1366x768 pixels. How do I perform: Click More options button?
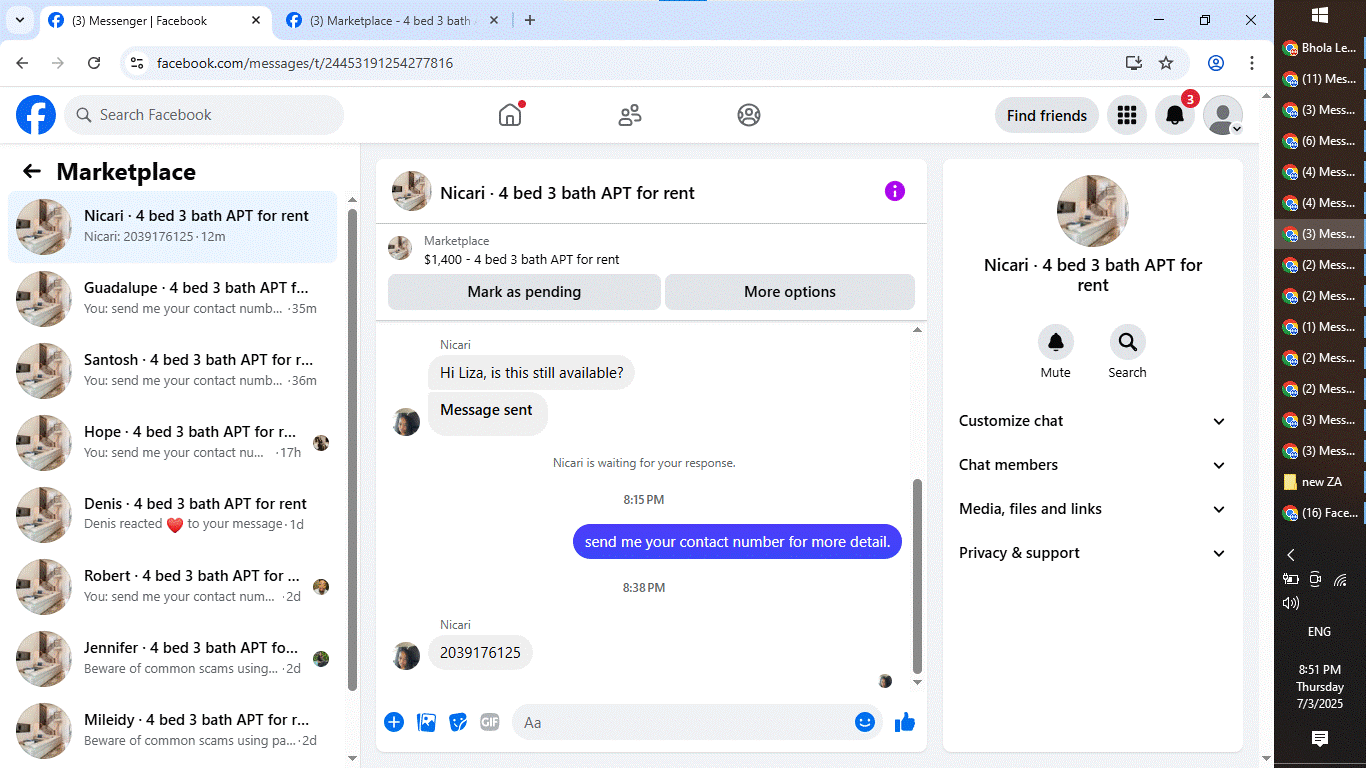(790, 292)
